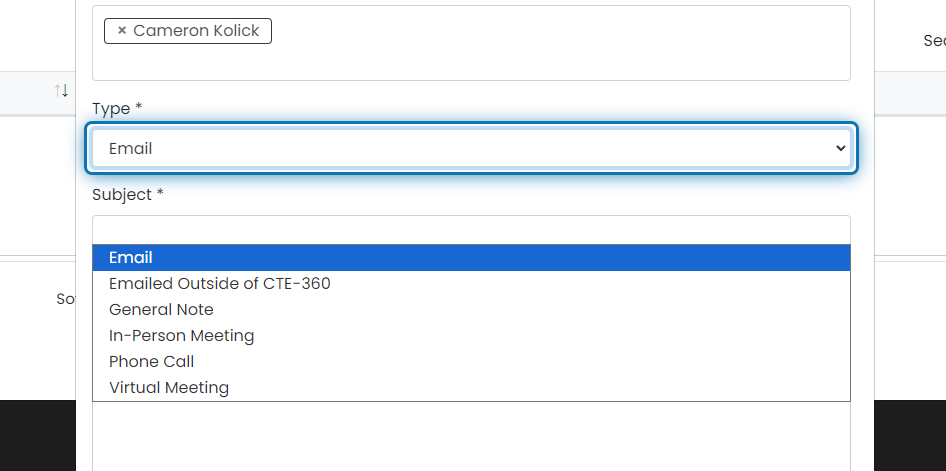Viewport: 946px width, 471px height.
Task: Click the Cameron Kolick recipient tag
Action: coord(188,31)
